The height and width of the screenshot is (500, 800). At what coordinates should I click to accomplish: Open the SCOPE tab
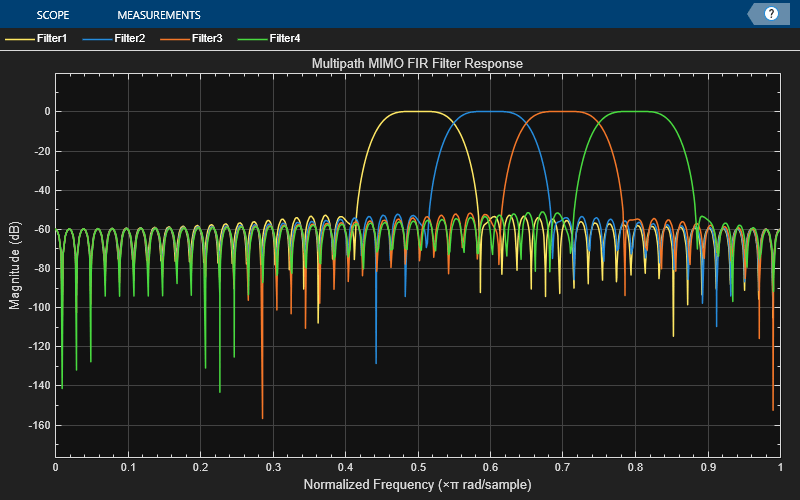tap(54, 15)
